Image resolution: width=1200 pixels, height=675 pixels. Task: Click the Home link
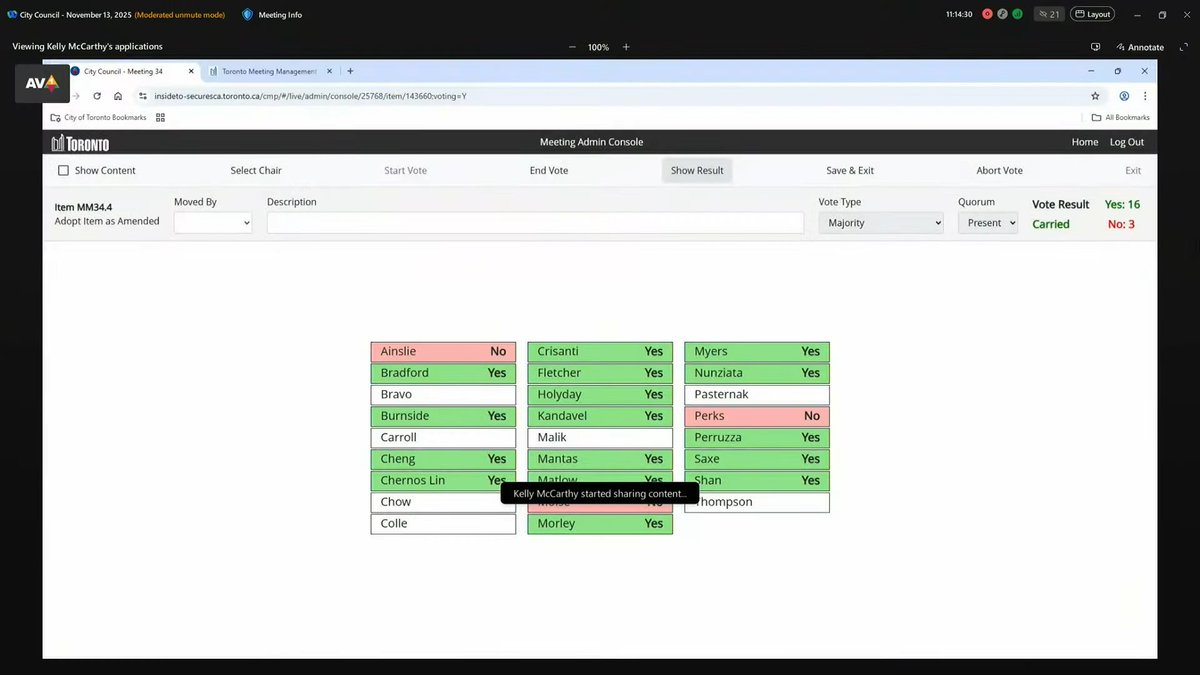point(1085,142)
